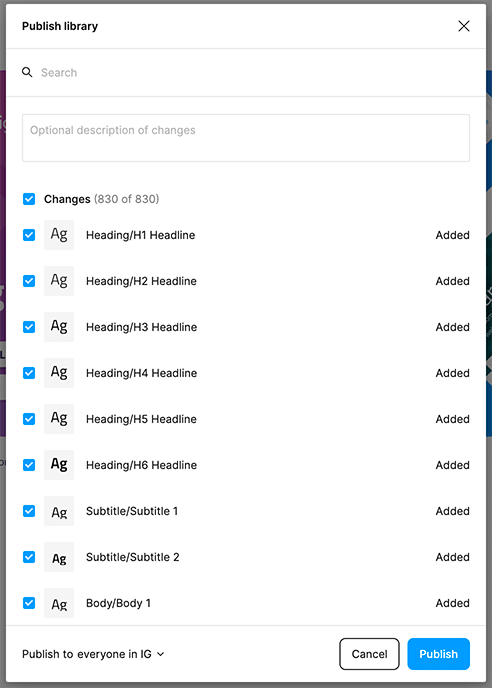
Task: Toggle the Body/Body 1 checkbox
Action: pyautogui.click(x=29, y=603)
